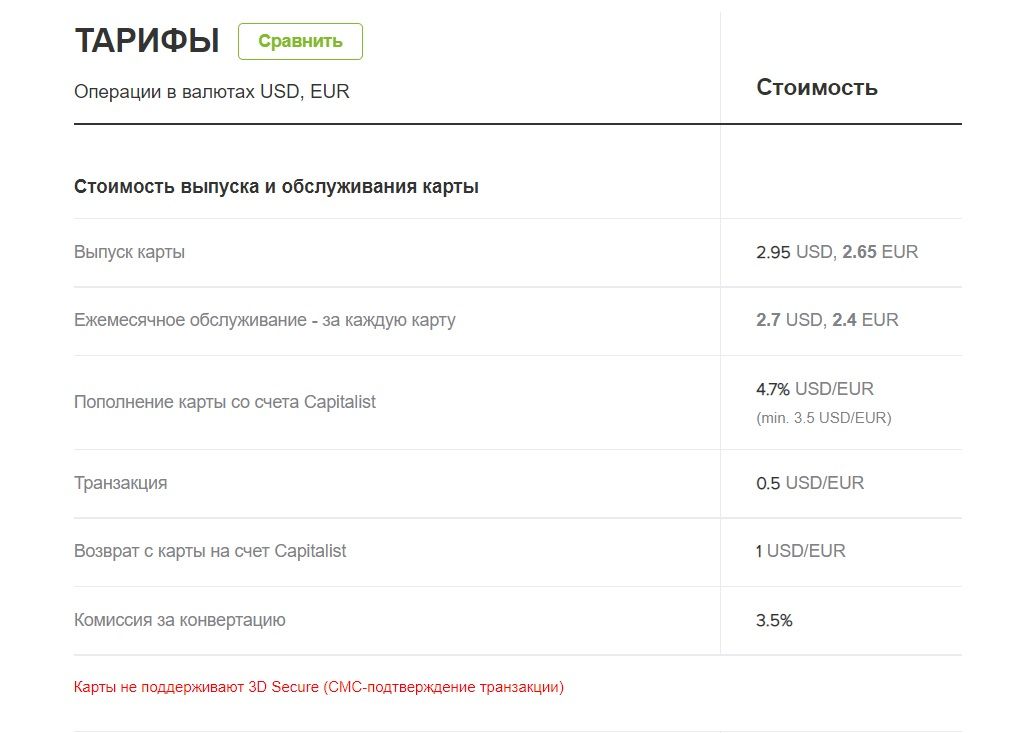Select the Ежемесячное обслуживание row label
The height and width of the screenshot is (733, 1015).
pyautogui.click(x=265, y=320)
